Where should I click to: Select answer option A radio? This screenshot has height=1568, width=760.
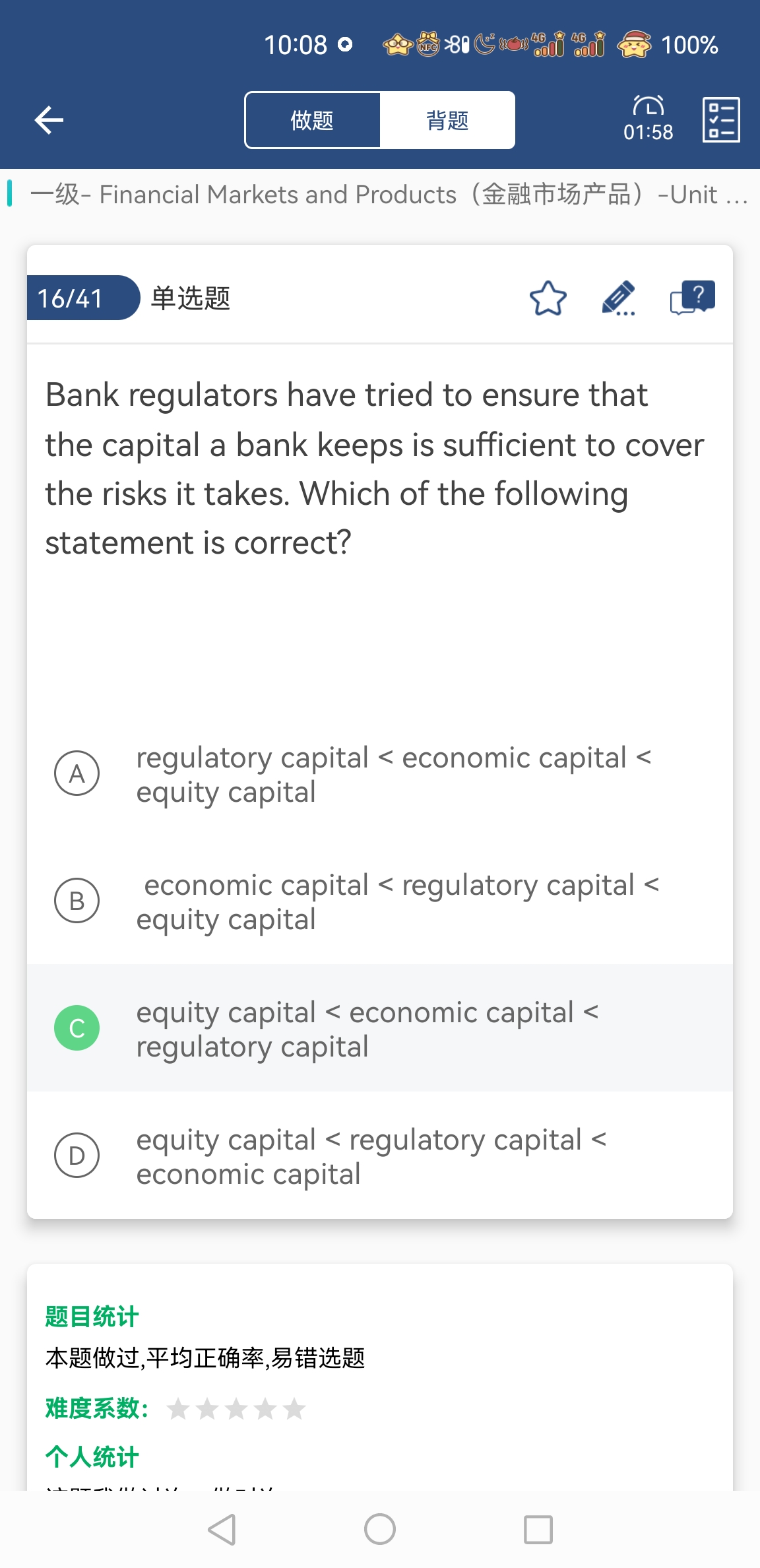(77, 773)
